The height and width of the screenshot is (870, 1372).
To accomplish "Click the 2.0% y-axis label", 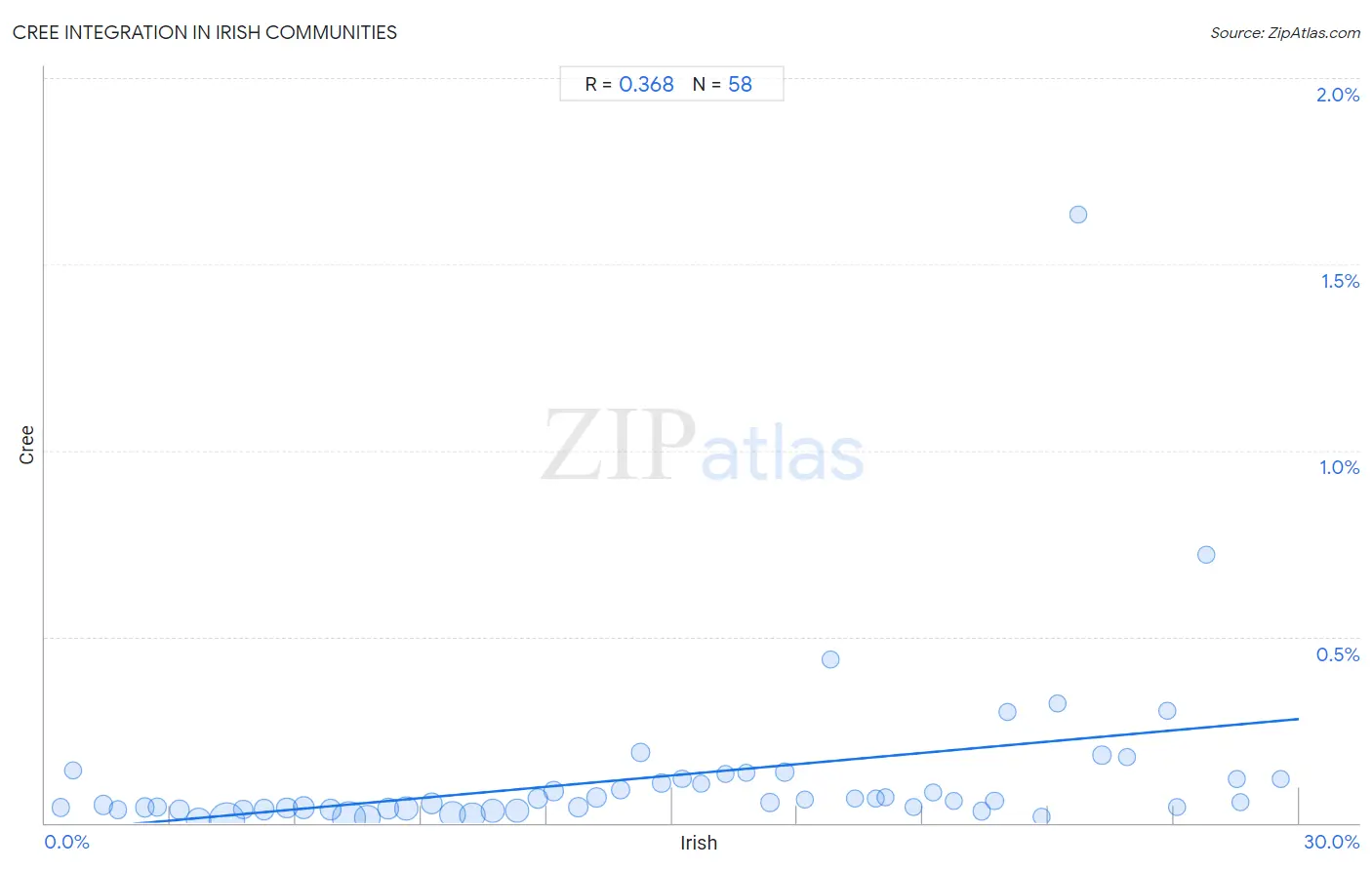I will click(x=1338, y=95).
